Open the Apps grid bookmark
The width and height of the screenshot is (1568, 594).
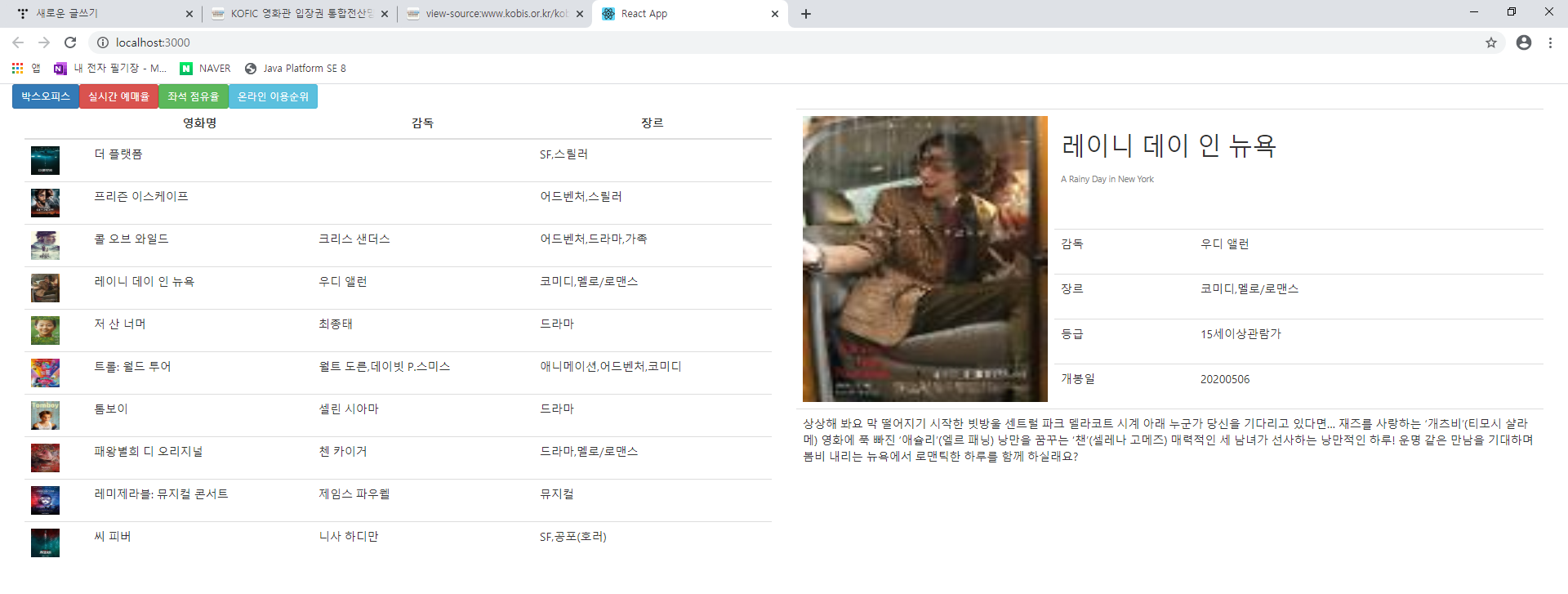pos(26,69)
